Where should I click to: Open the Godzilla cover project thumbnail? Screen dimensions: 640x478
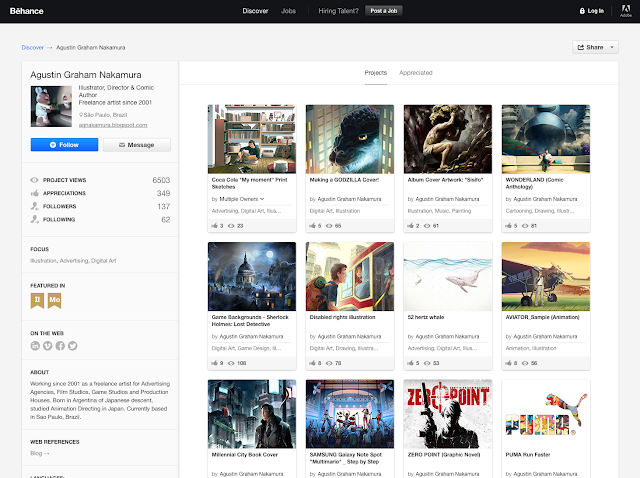(x=350, y=139)
